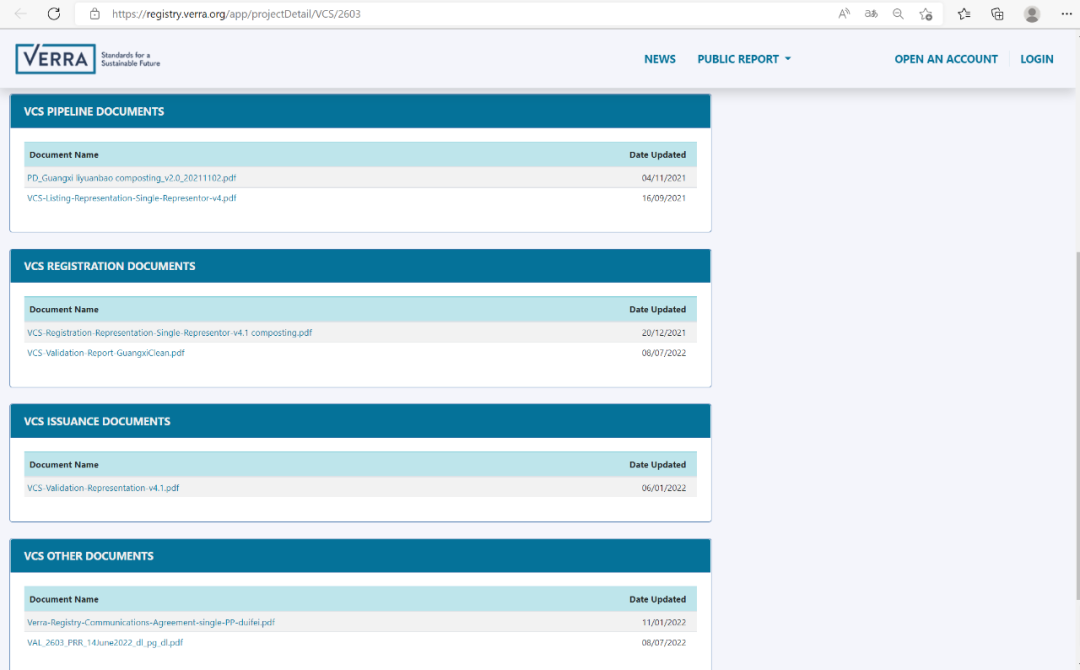
Task: Open the Favorites list icon
Action: pyautogui.click(x=964, y=14)
